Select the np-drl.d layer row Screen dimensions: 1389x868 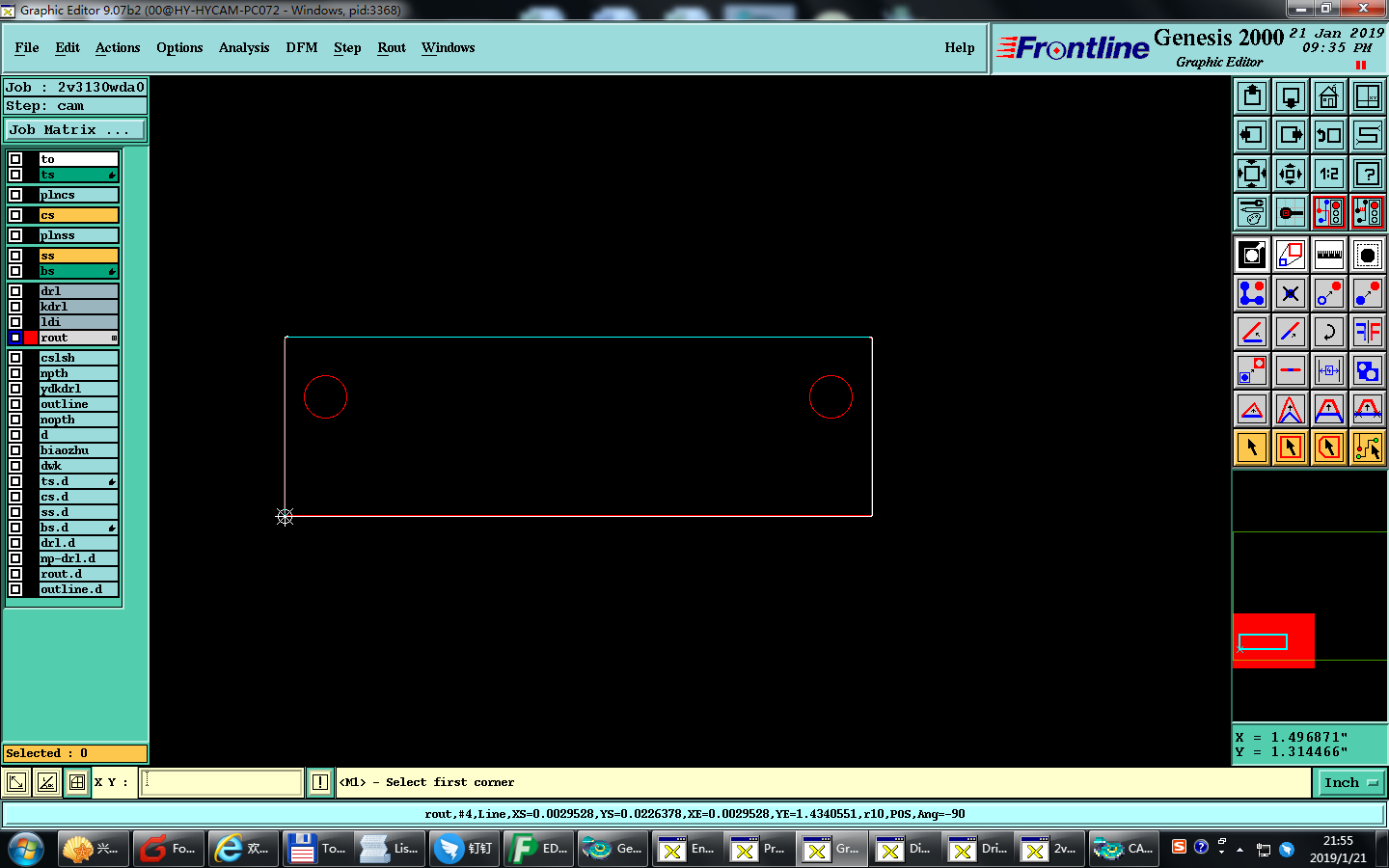pos(79,558)
